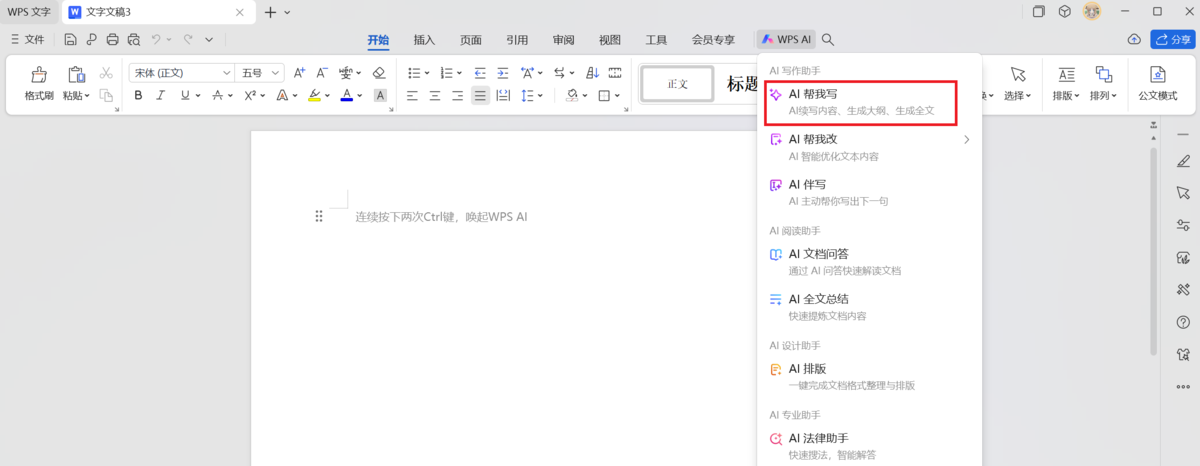Expand numbered list dropdown arrow
1200x466 pixels.
click(459, 73)
